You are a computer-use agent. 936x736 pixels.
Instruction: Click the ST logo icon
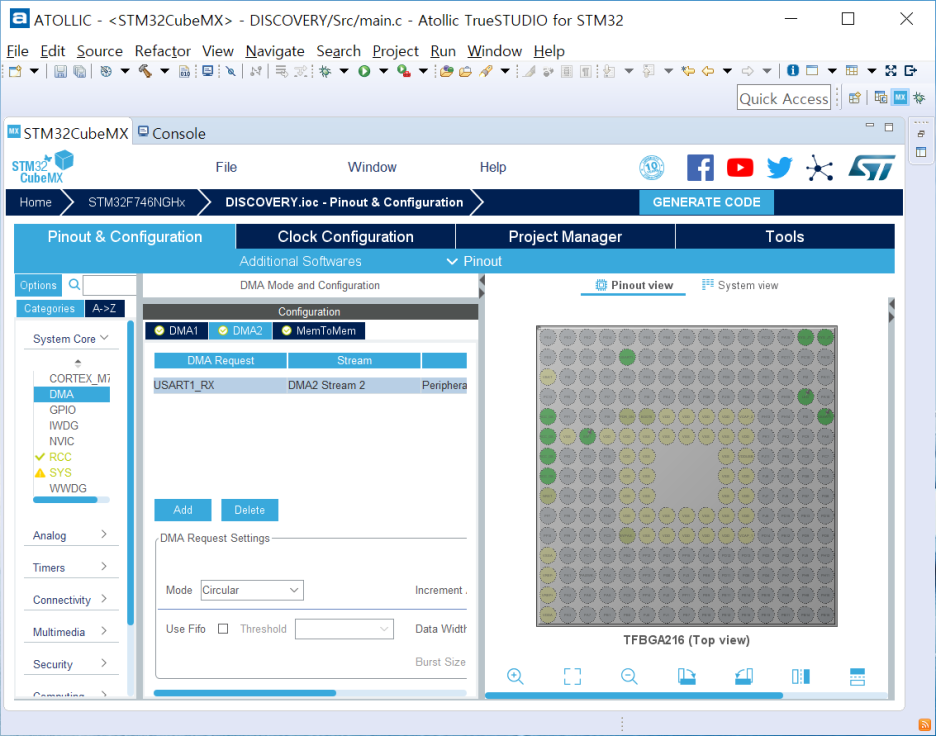(872, 168)
